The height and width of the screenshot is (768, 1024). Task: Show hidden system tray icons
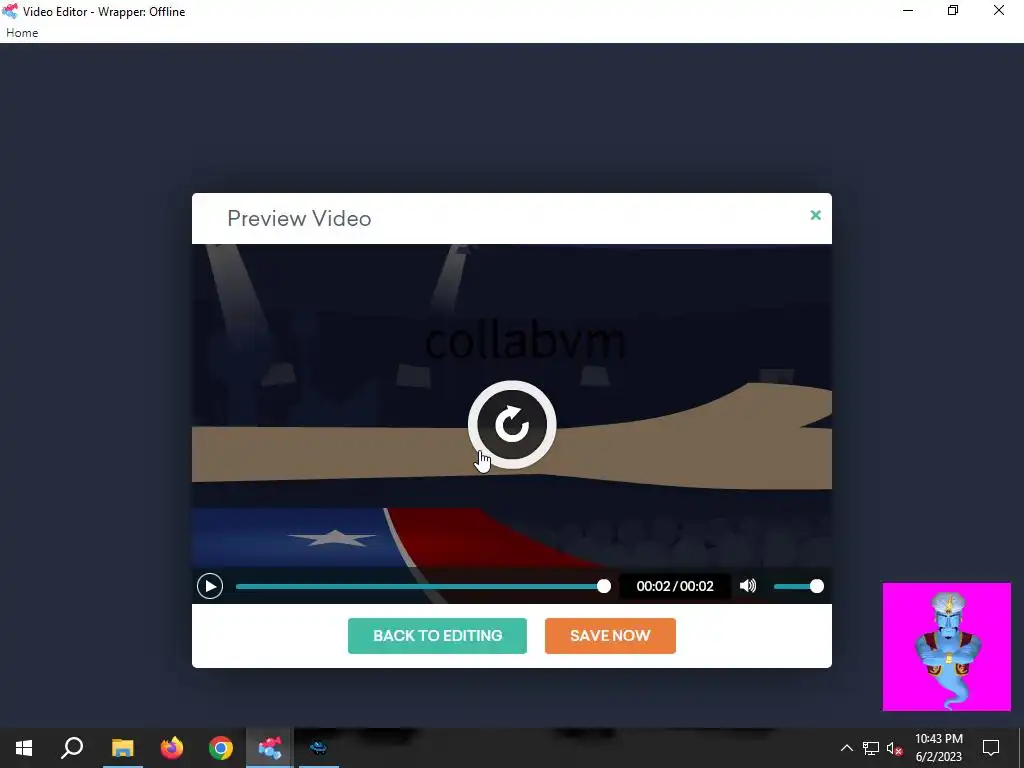pyautogui.click(x=846, y=748)
